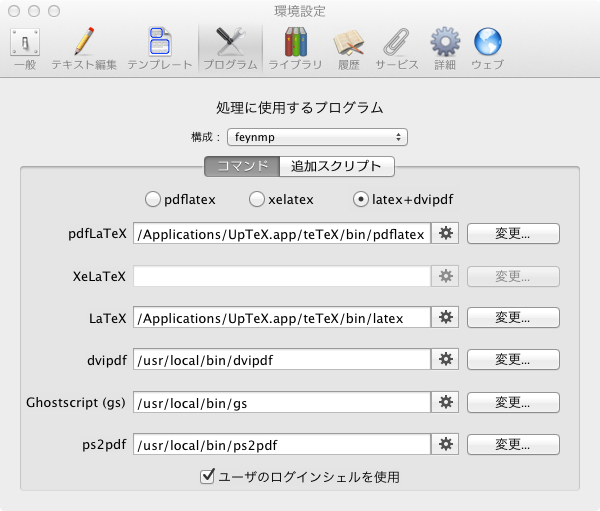This screenshot has height=511, width=600.
Task: Click 変更... button for ps2pdf path
Action: (513, 443)
